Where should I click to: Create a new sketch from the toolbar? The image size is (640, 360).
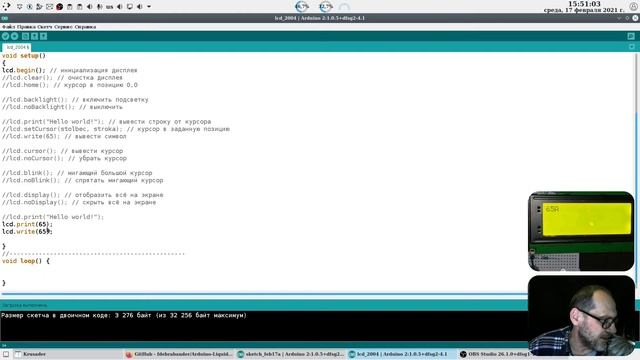tap(25, 36)
